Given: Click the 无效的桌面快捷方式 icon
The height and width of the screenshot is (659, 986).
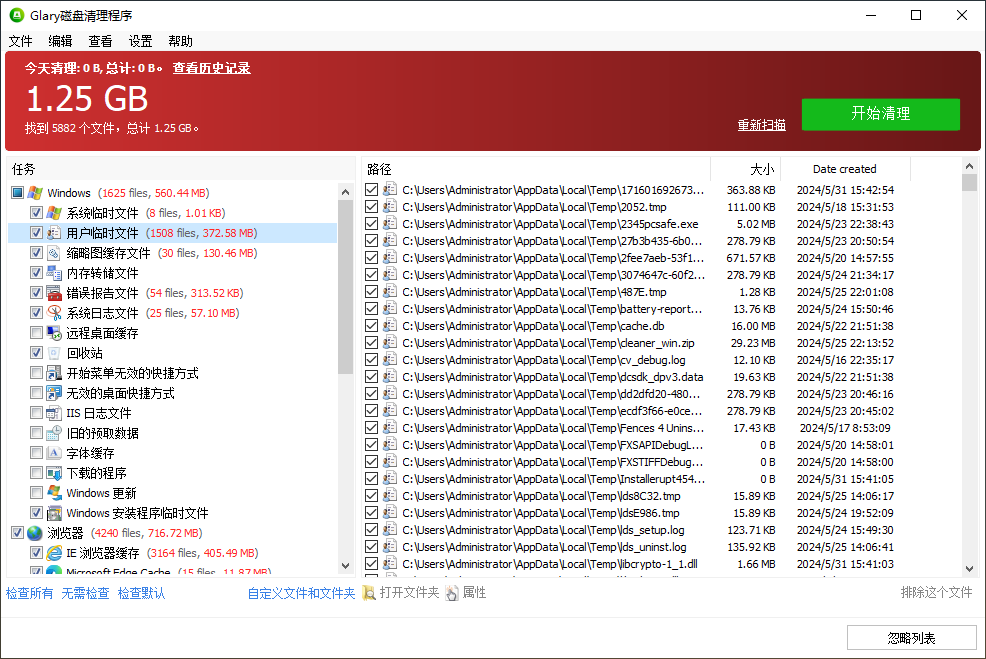Looking at the screenshot, I should pyautogui.click(x=54, y=393).
